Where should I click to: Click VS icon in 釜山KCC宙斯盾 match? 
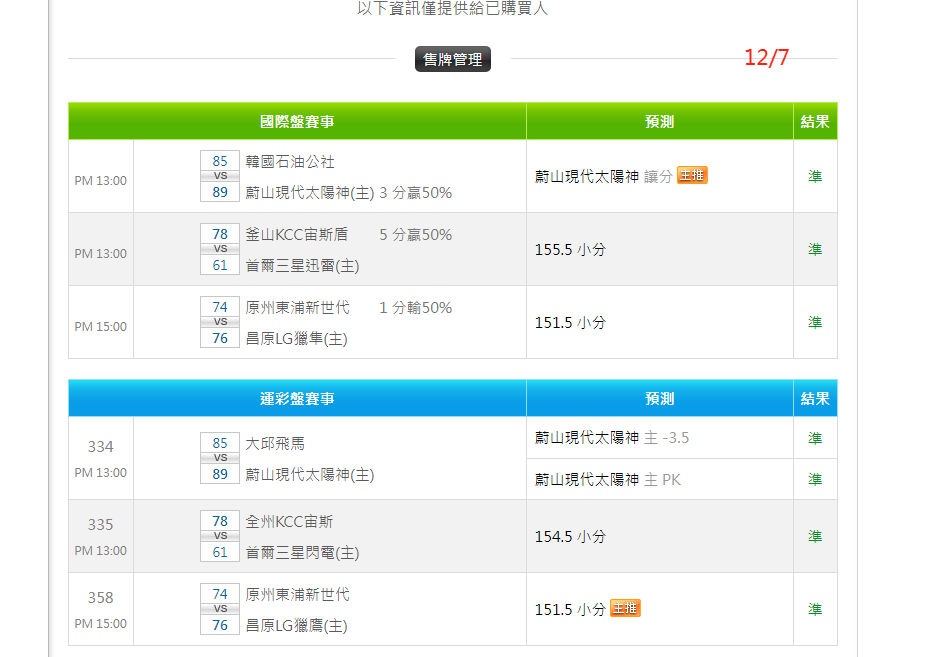coord(220,249)
